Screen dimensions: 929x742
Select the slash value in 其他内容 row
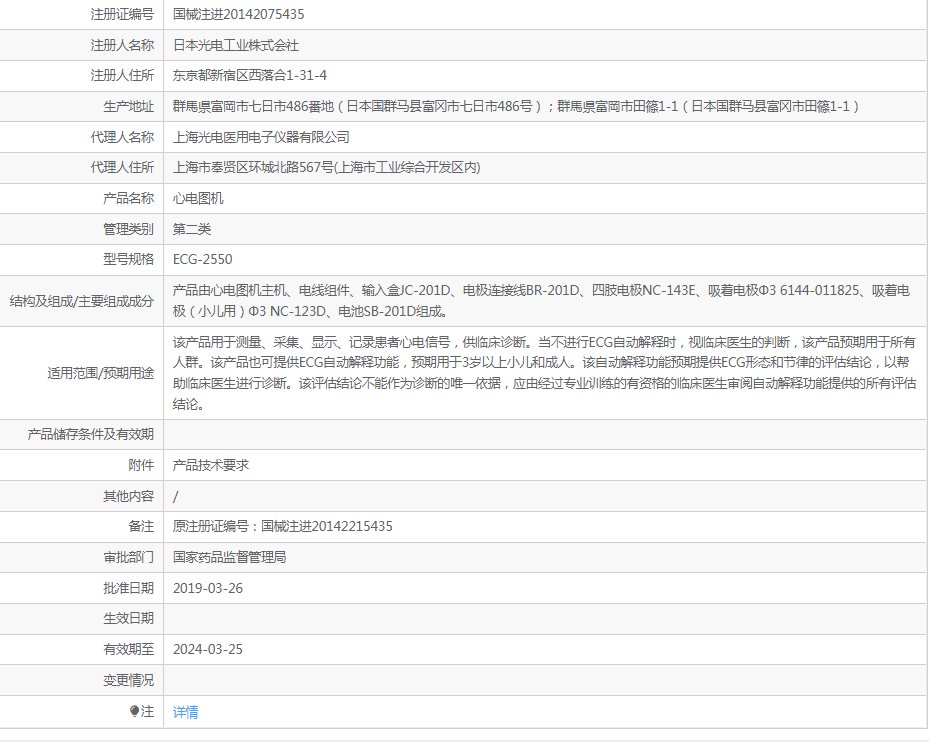click(175, 496)
